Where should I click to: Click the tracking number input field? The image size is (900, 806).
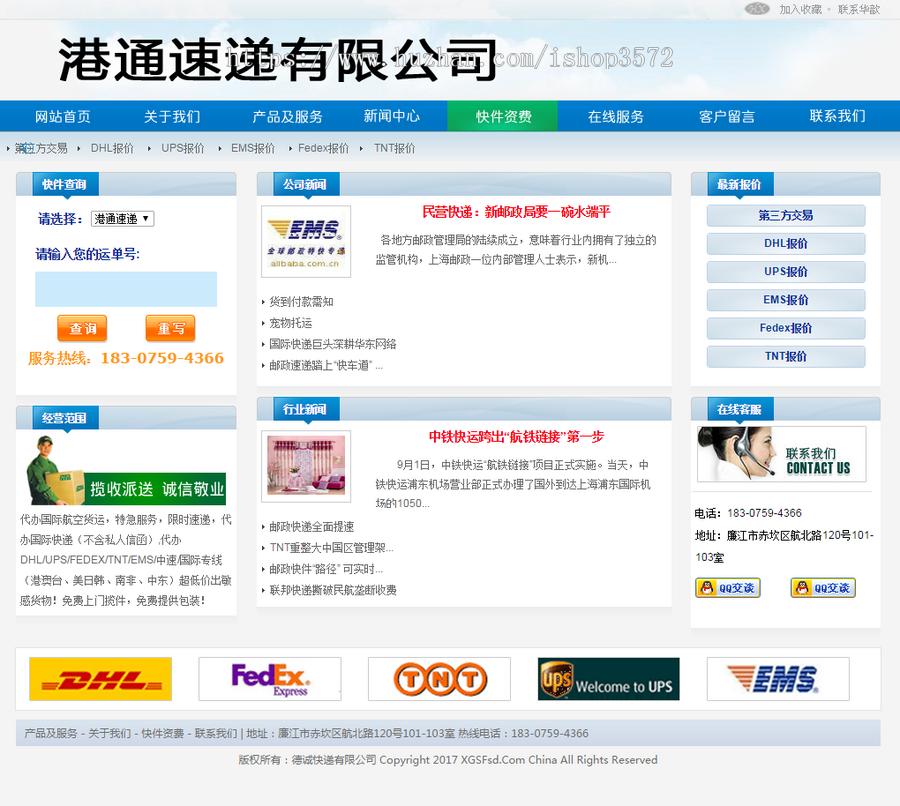pos(126,288)
